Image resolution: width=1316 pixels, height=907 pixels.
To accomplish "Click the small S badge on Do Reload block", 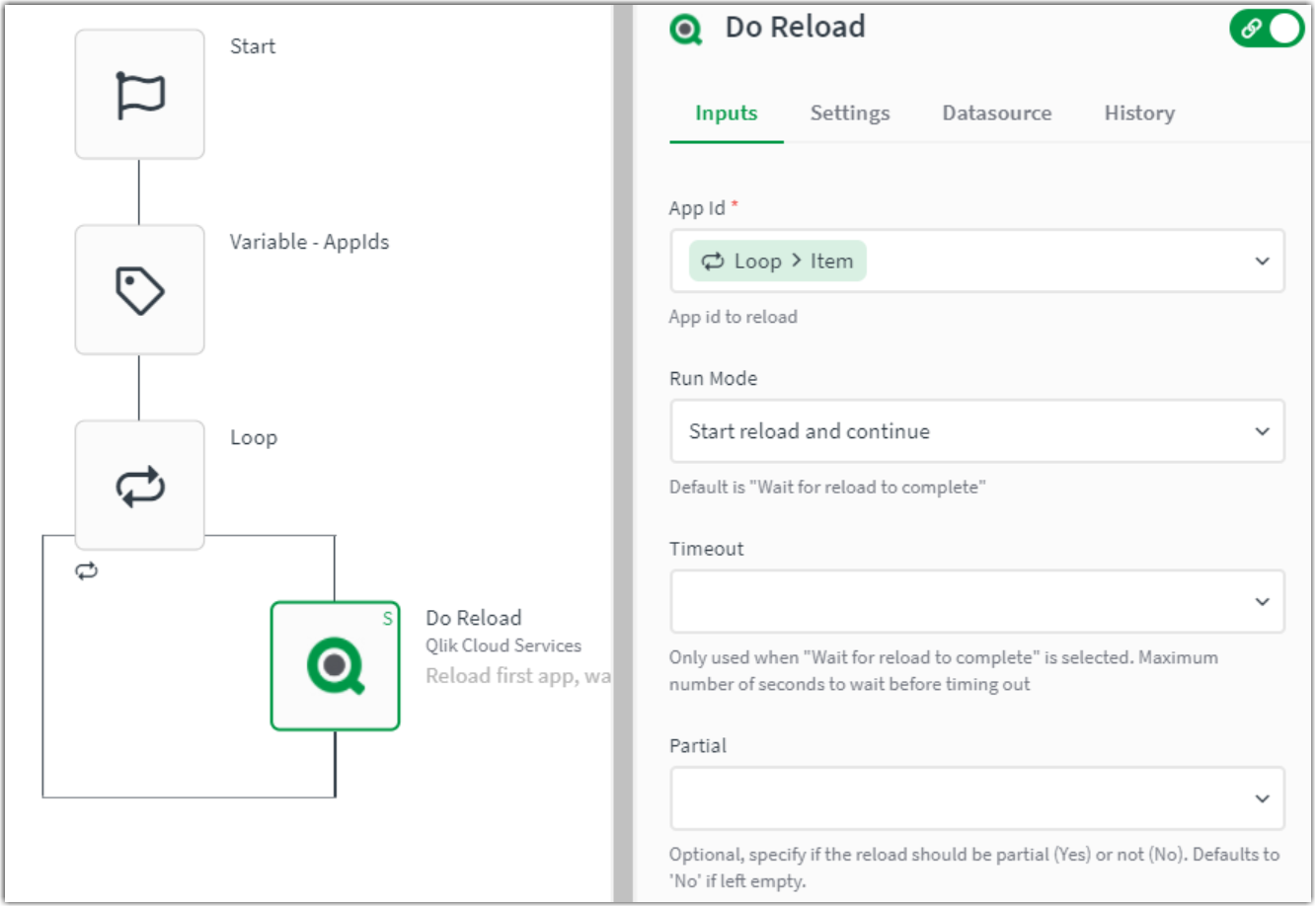I will pyautogui.click(x=388, y=619).
